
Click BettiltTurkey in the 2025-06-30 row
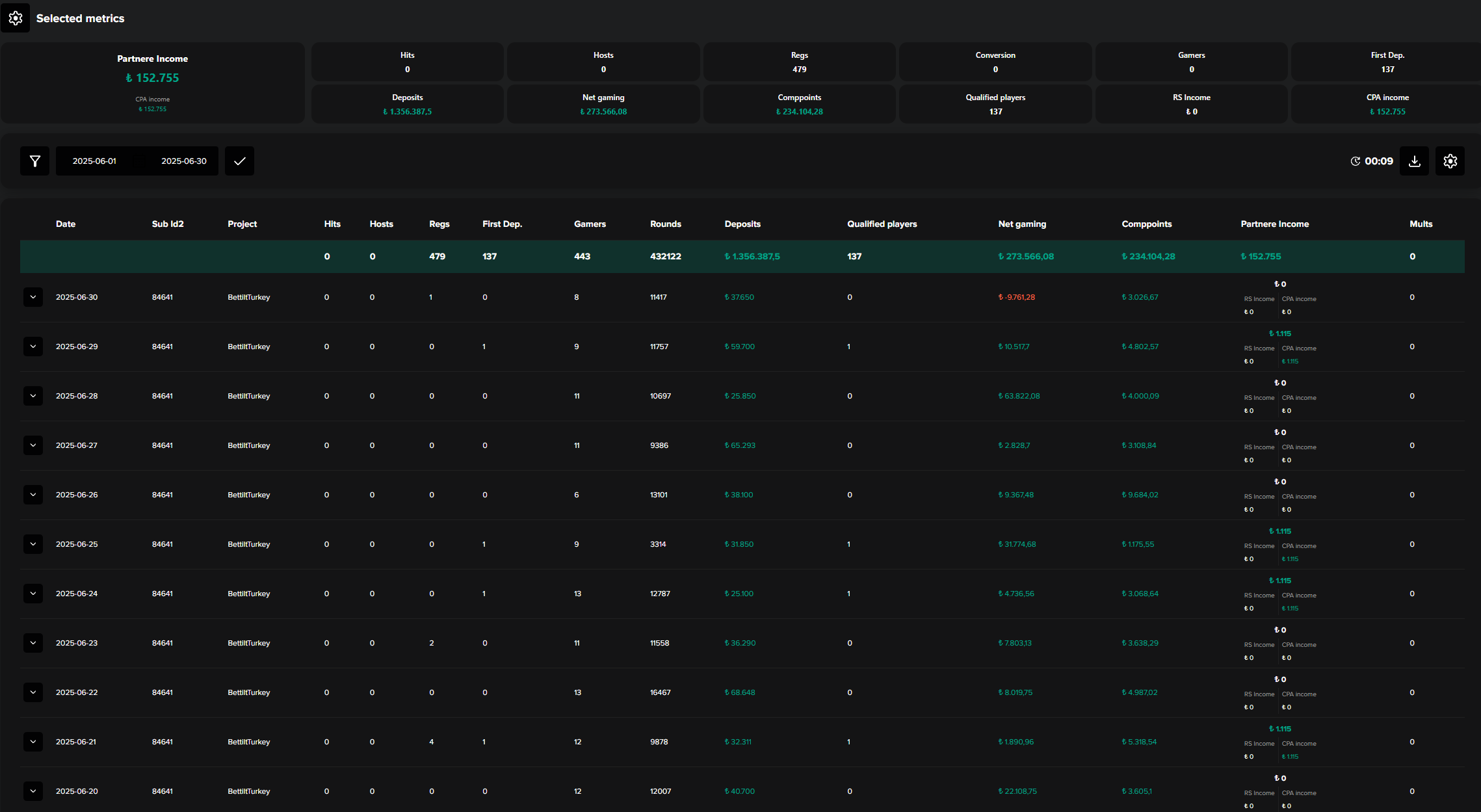pos(249,297)
